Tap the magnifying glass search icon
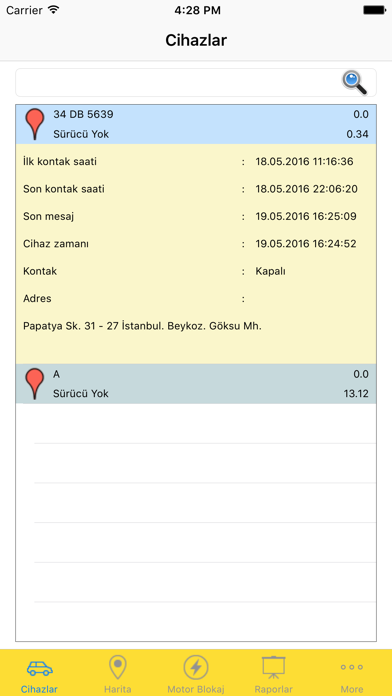Image resolution: width=392 pixels, height=696 pixels. tap(354, 83)
